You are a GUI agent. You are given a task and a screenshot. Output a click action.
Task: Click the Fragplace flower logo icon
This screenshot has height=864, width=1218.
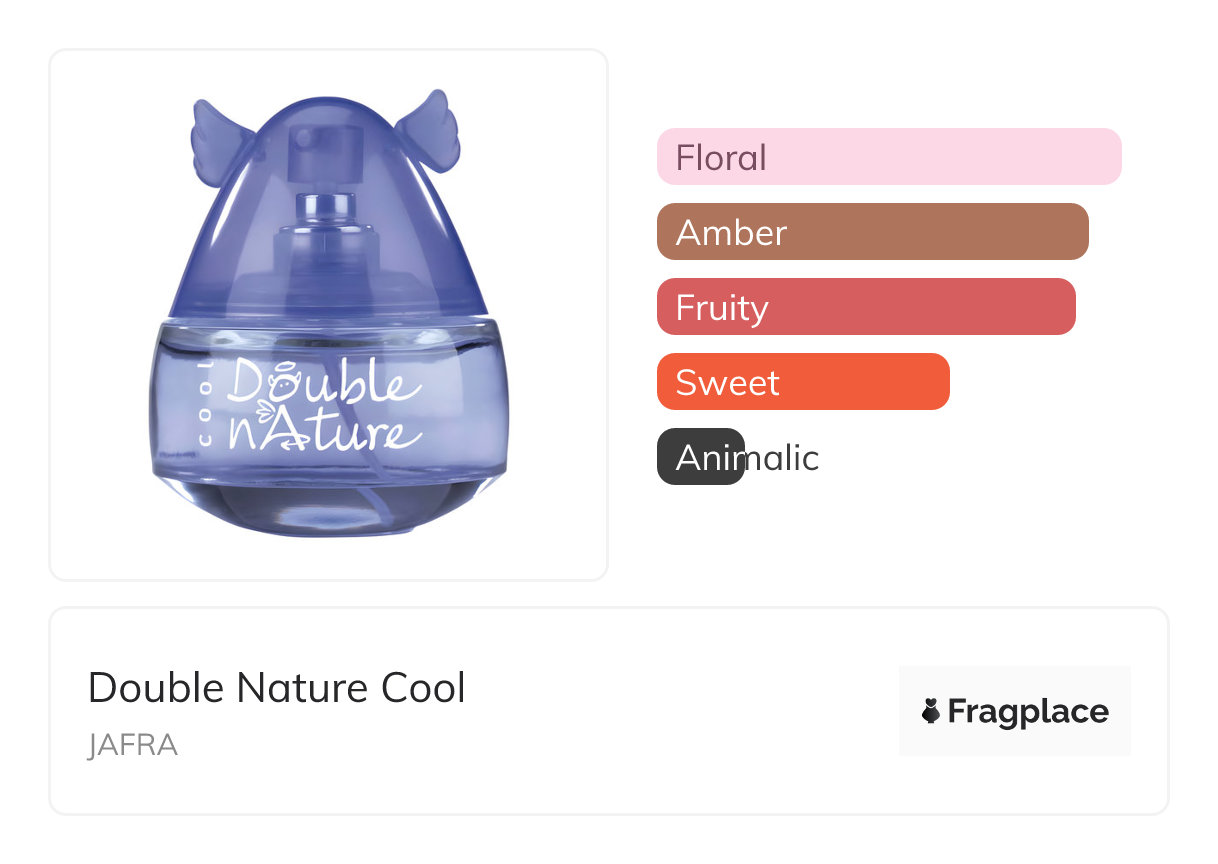(x=931, y=711)
